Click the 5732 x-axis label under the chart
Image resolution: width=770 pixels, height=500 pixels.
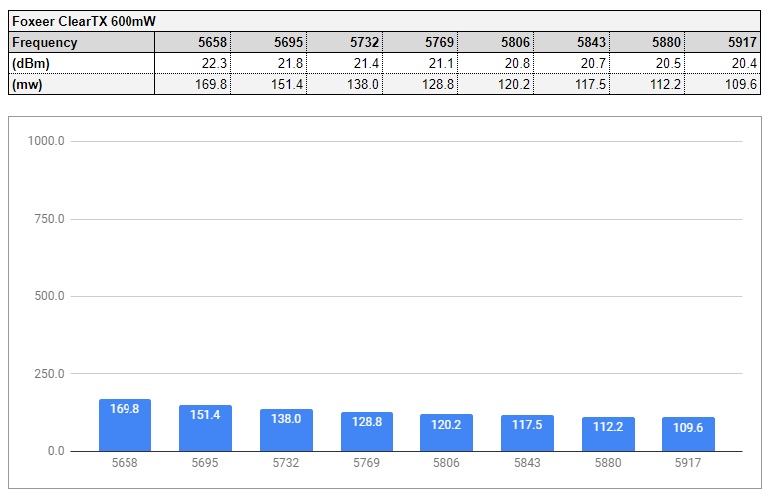286,463
